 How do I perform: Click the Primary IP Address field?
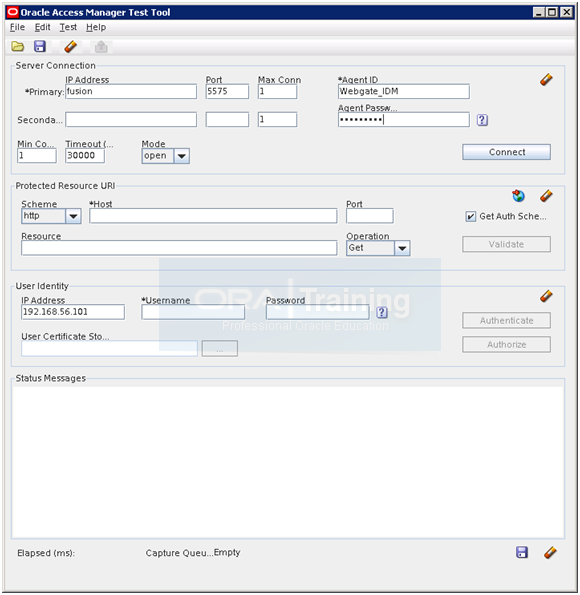(131, 91)
